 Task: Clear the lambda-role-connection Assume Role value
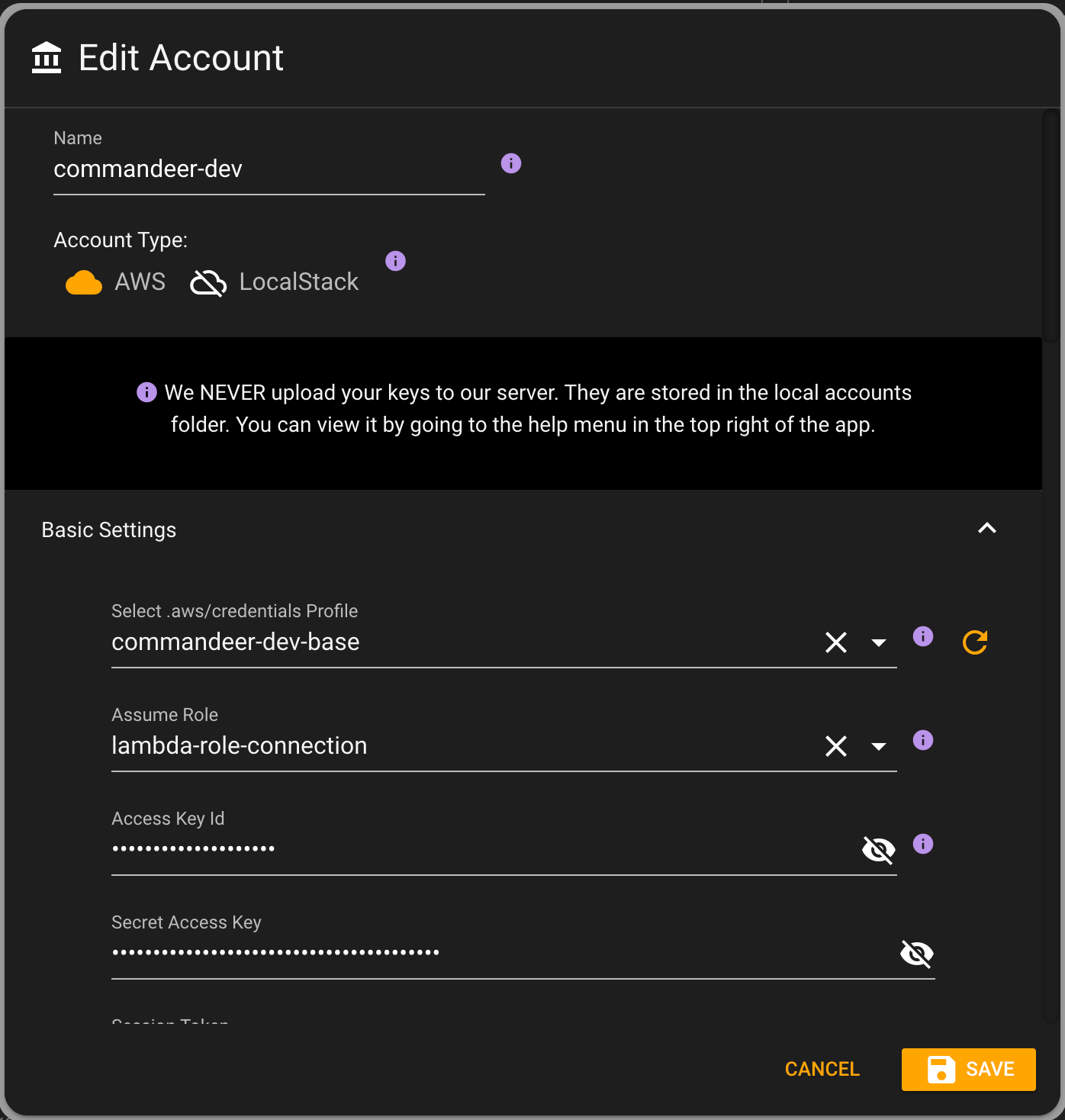(836, 746)
